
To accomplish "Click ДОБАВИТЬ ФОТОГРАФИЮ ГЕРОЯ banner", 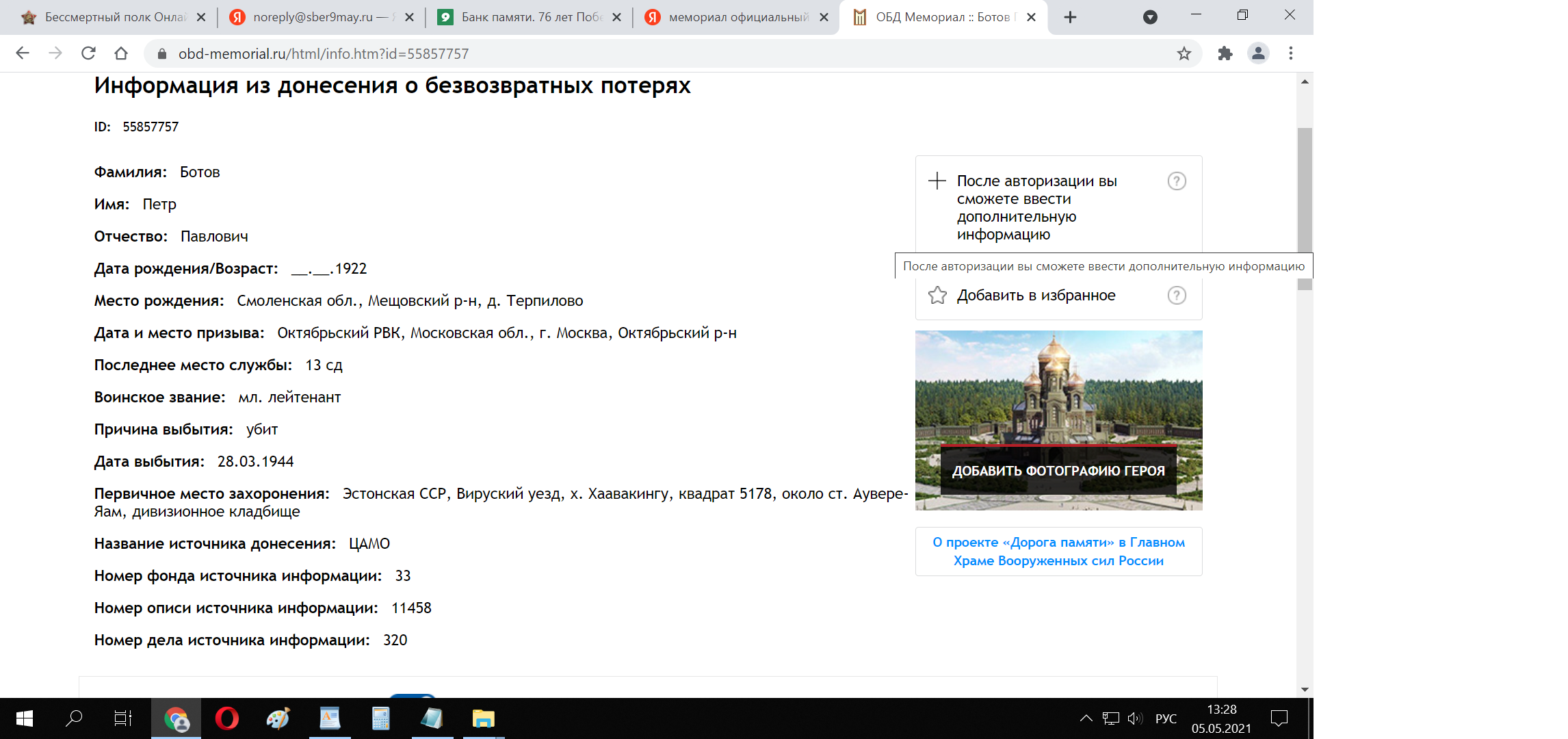I will (1058, 471).
